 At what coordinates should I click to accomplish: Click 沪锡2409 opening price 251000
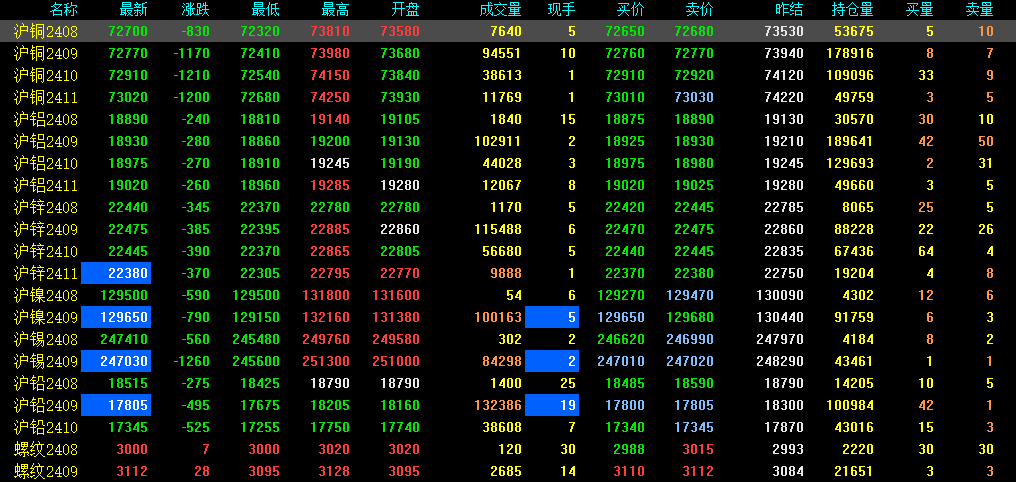[396, 362]
